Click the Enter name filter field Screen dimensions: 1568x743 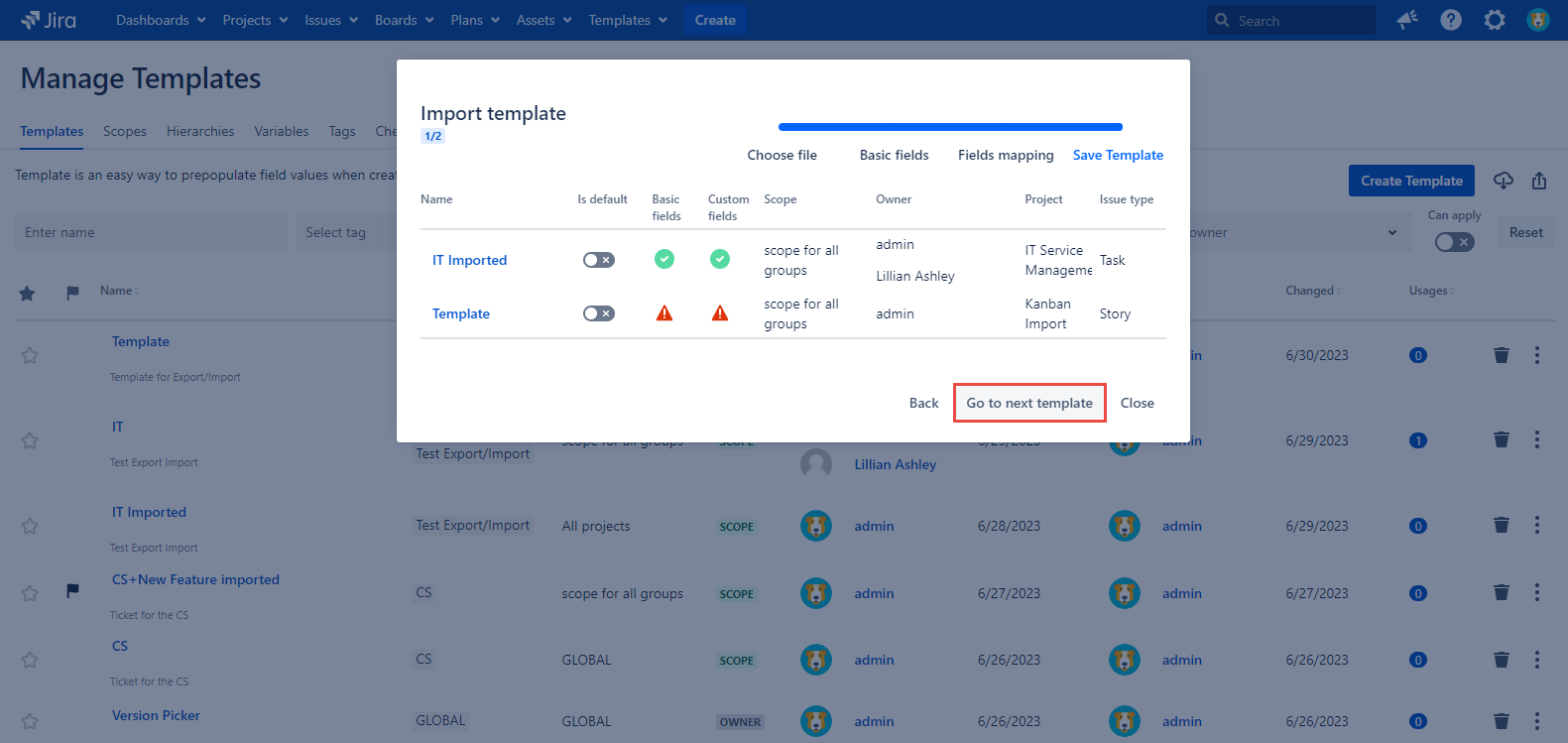[x=150, y=232]
